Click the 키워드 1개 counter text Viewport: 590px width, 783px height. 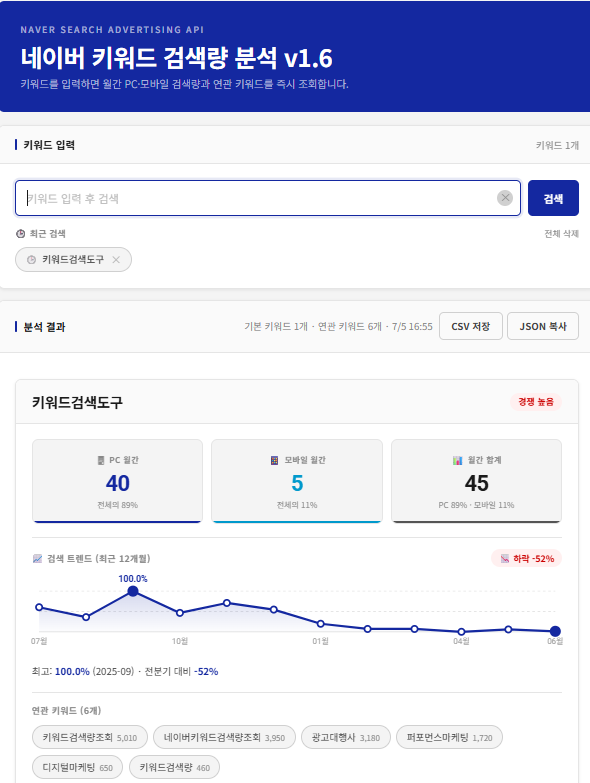[x=557, y=145]
